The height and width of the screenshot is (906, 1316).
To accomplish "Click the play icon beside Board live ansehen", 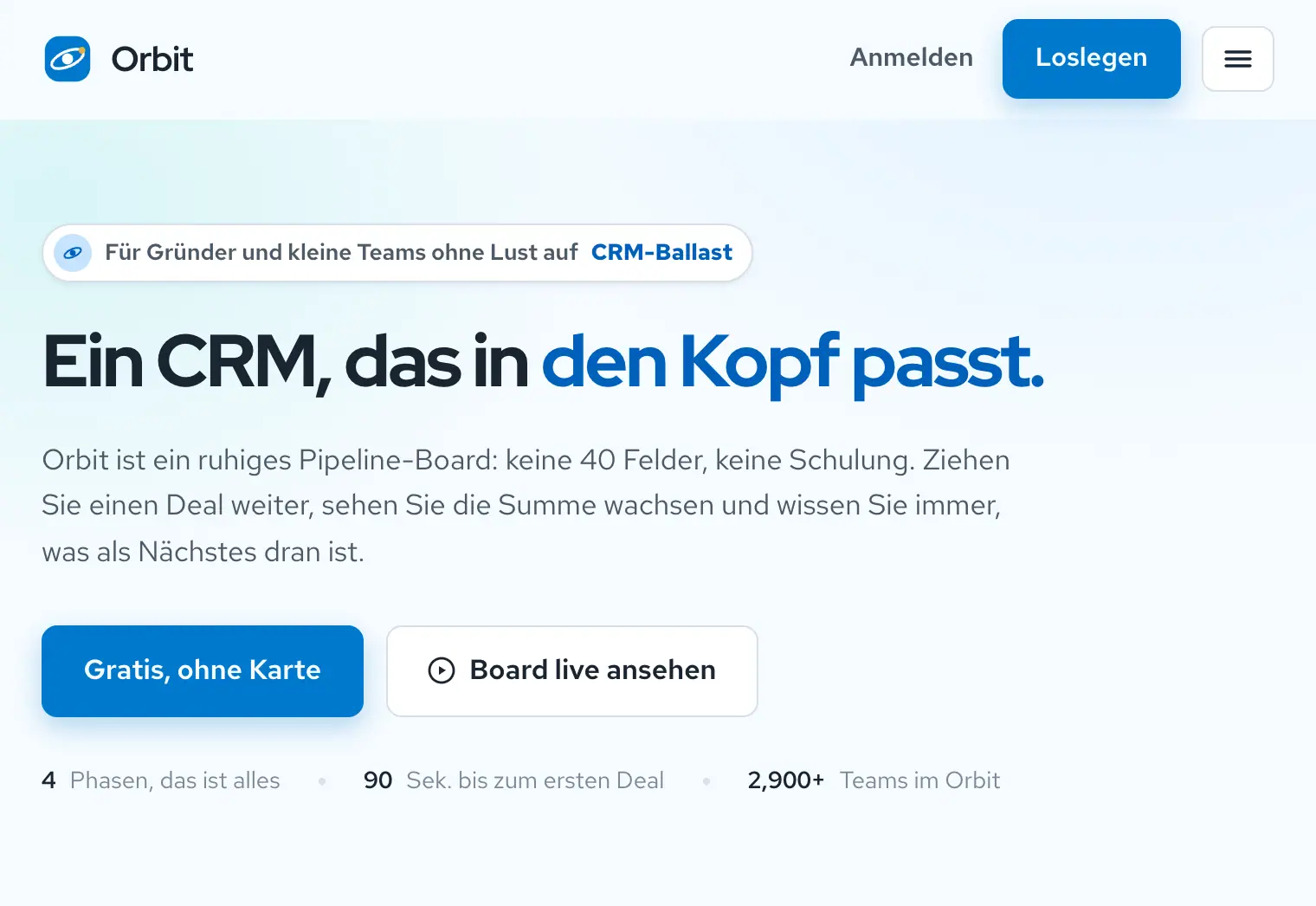I will [x=442, y=670].
